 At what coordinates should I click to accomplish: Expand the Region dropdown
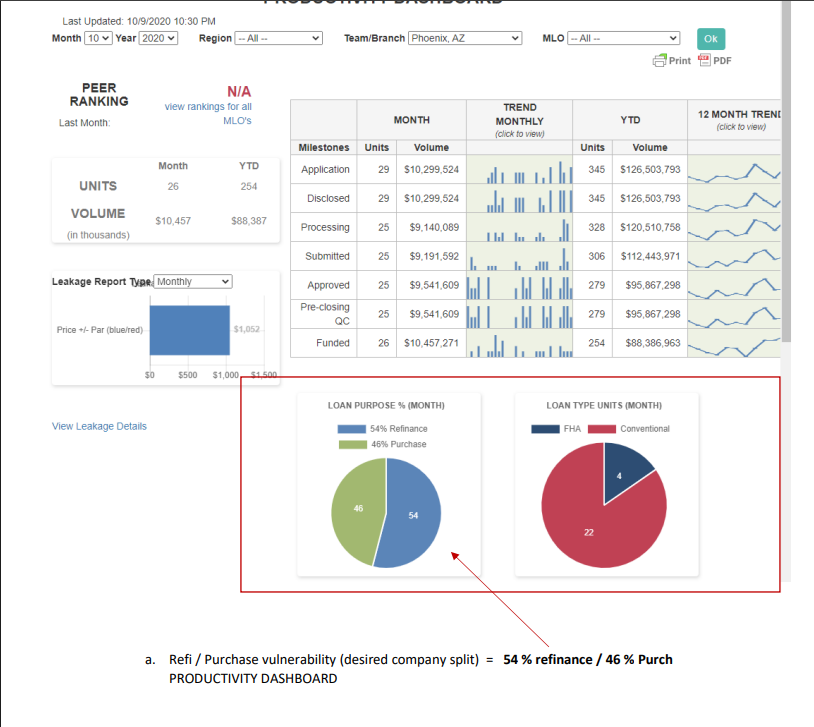(x=278, y=38)
